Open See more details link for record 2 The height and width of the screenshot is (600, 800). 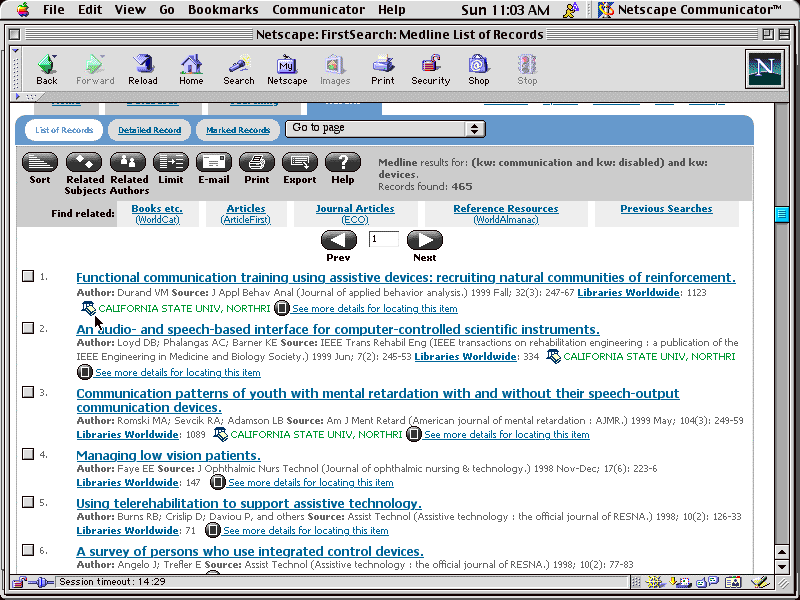pyautogui.click(x=178, y=372)
